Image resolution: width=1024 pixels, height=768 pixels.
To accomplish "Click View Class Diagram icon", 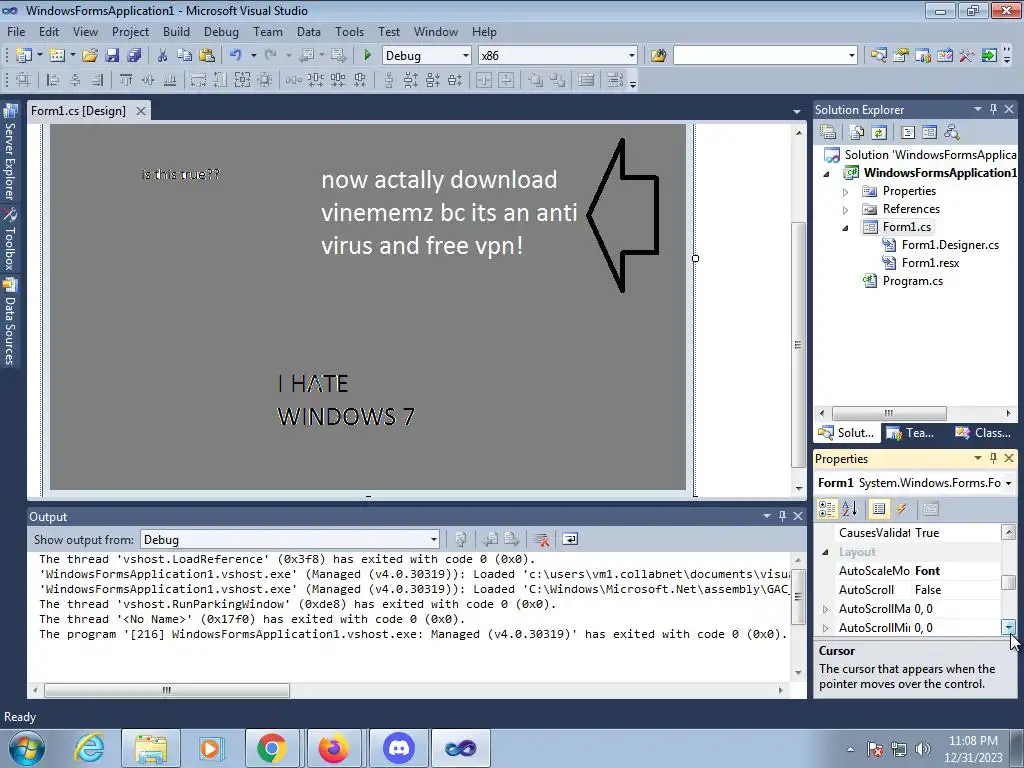I will tap(952, 133).
